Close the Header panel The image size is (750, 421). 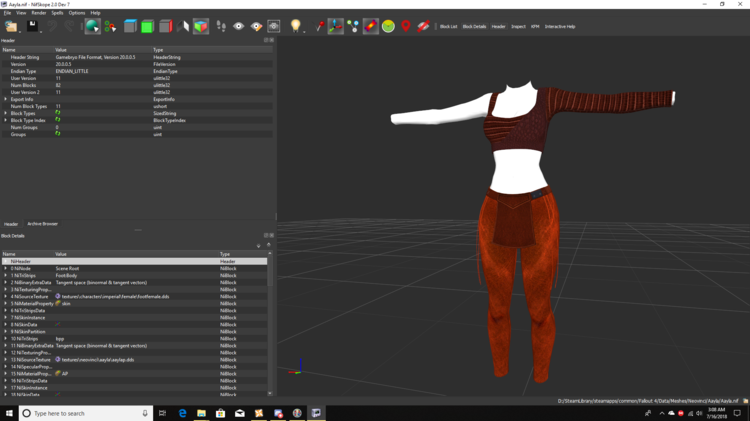[x=272, y=40]
